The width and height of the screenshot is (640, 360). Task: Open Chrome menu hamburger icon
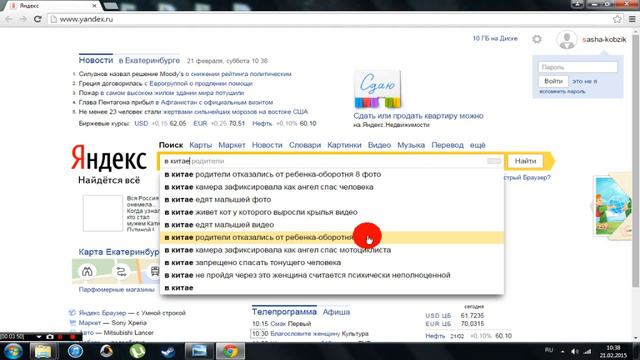click(x=632, y=19)
